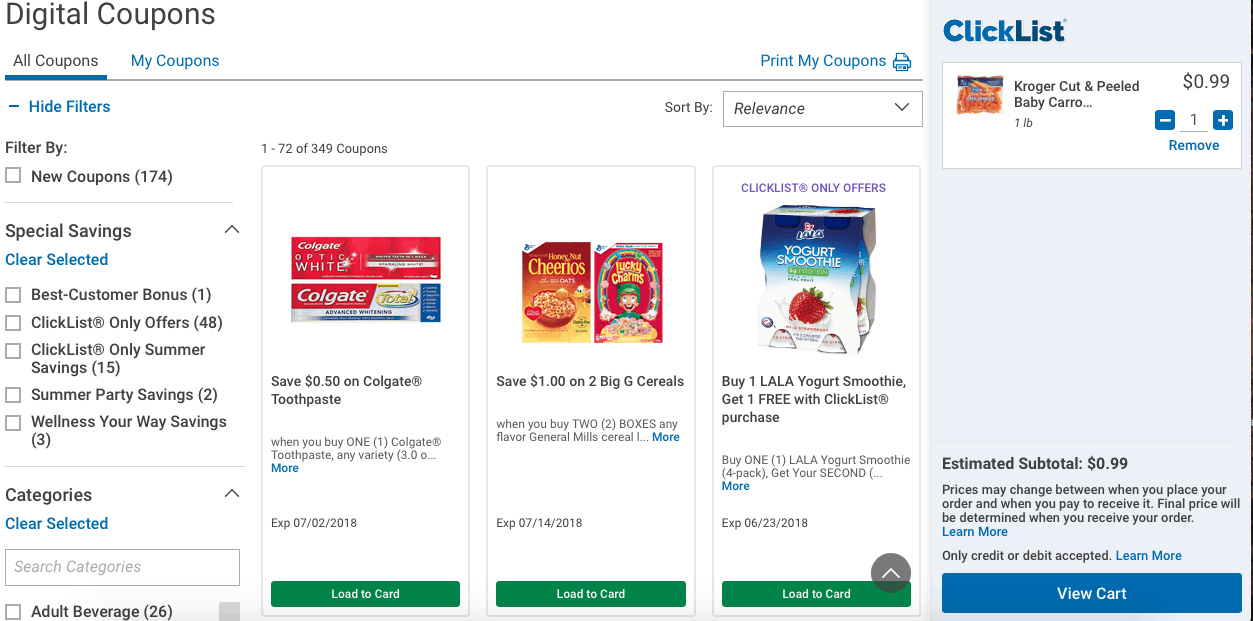1253x621 pixels.
Task: Decrease baby carrots quantity with minus icon
Action: click(x=1165, y=120)
